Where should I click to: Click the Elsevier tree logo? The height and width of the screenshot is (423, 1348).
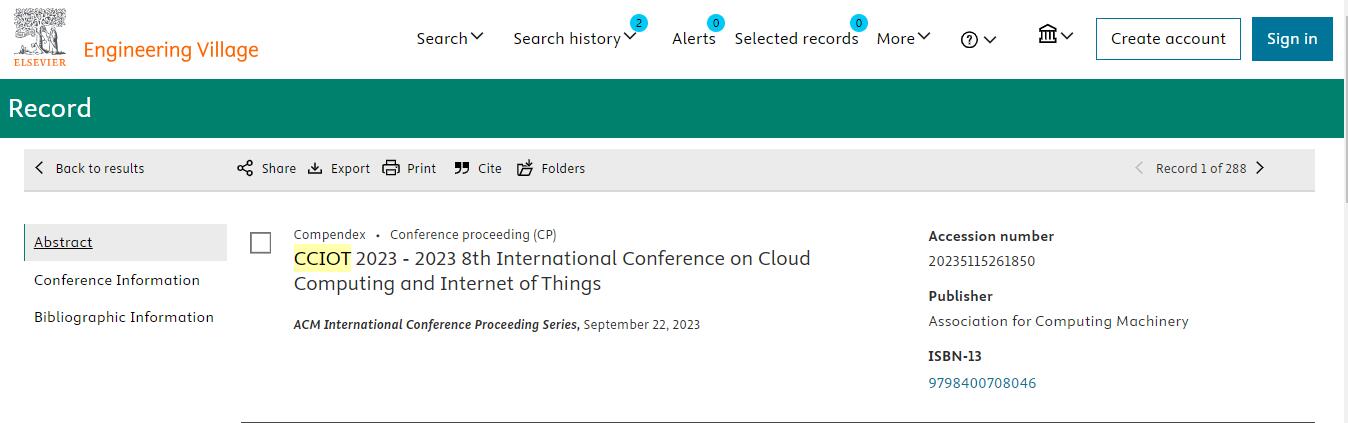[x=40, y=37]
